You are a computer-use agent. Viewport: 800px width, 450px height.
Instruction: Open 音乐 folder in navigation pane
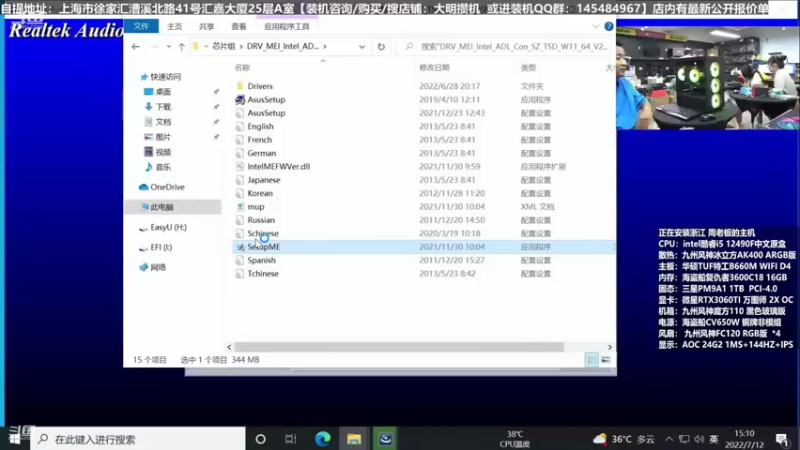[163, 167]
